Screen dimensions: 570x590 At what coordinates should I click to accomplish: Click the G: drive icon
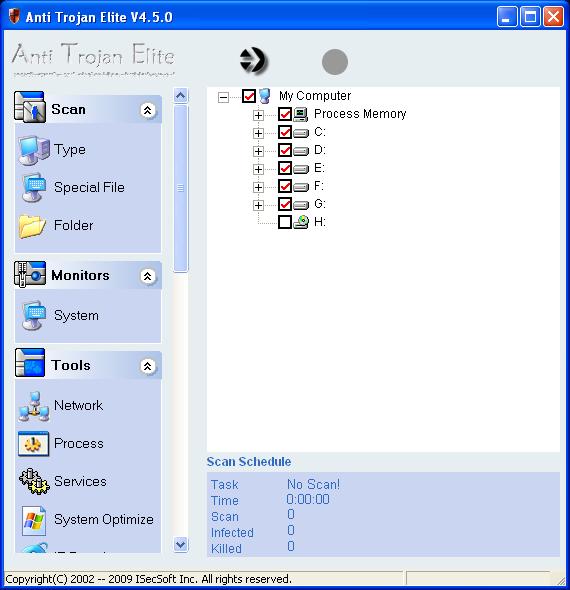pos(301,205)
